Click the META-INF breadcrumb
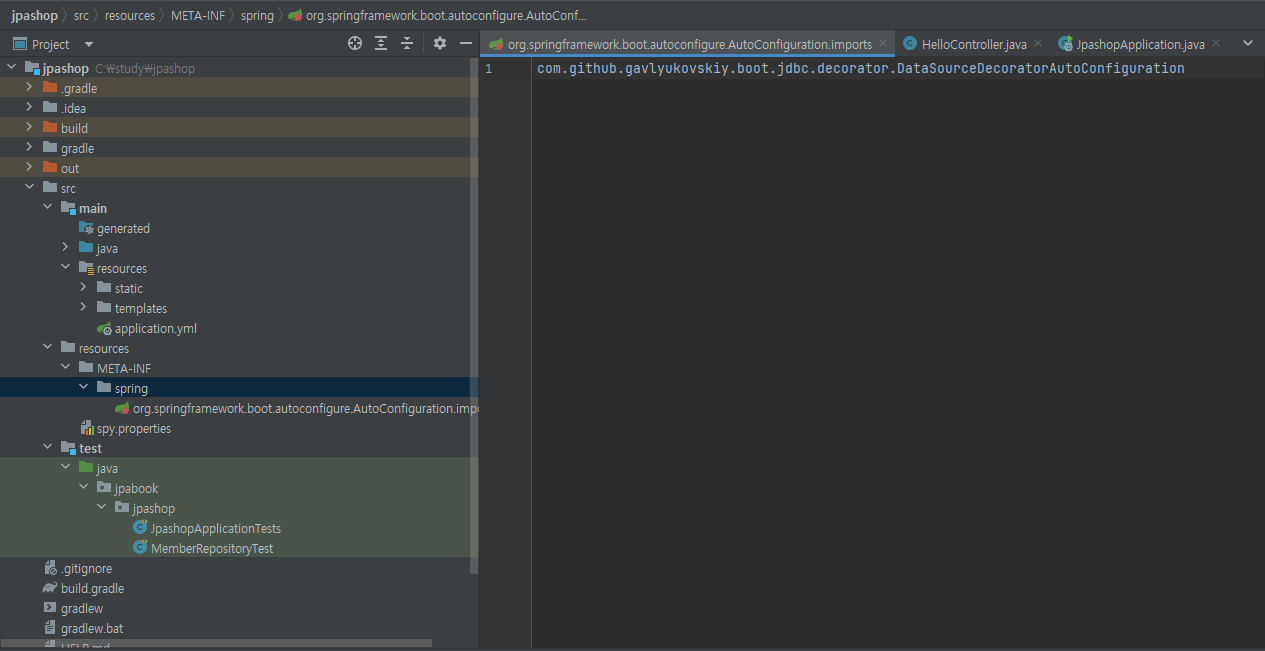Image resolution: width=1265 pixels, height=651 pixels. click(x=196, y=16)
